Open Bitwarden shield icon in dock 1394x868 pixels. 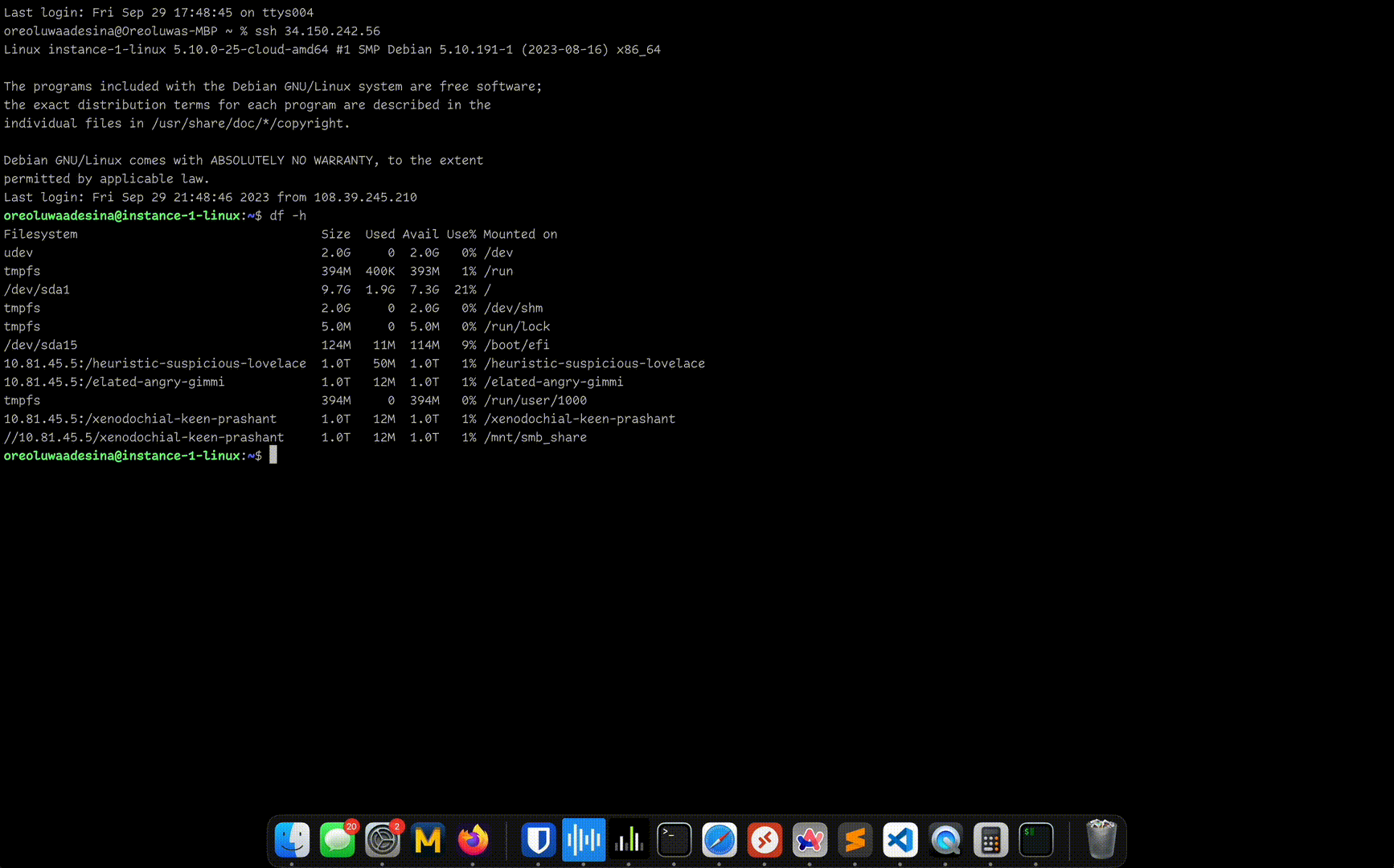(538, 841)
